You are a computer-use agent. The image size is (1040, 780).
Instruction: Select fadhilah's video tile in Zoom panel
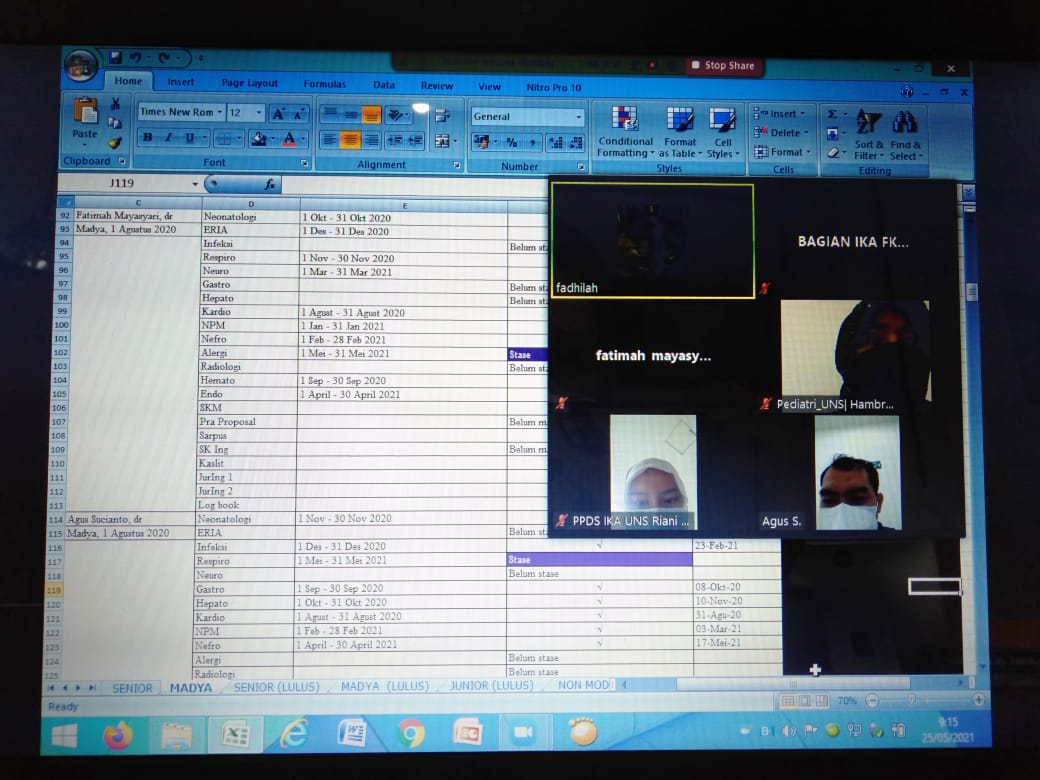tap(652, 240)
